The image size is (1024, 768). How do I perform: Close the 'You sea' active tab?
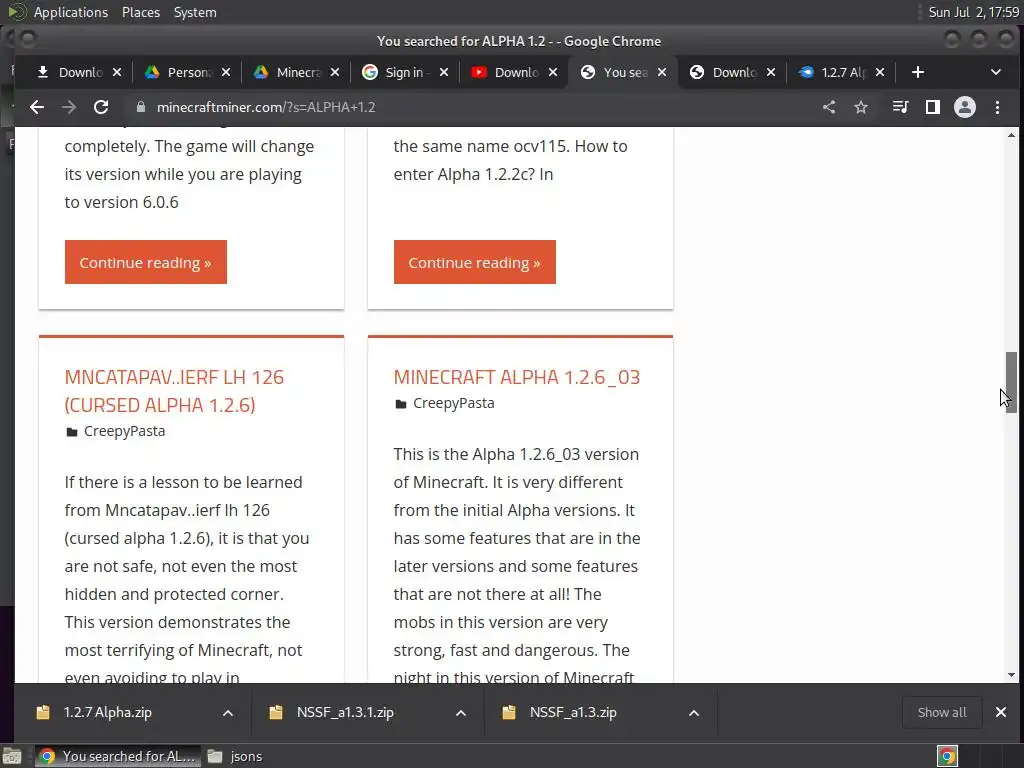coord(662,72)
